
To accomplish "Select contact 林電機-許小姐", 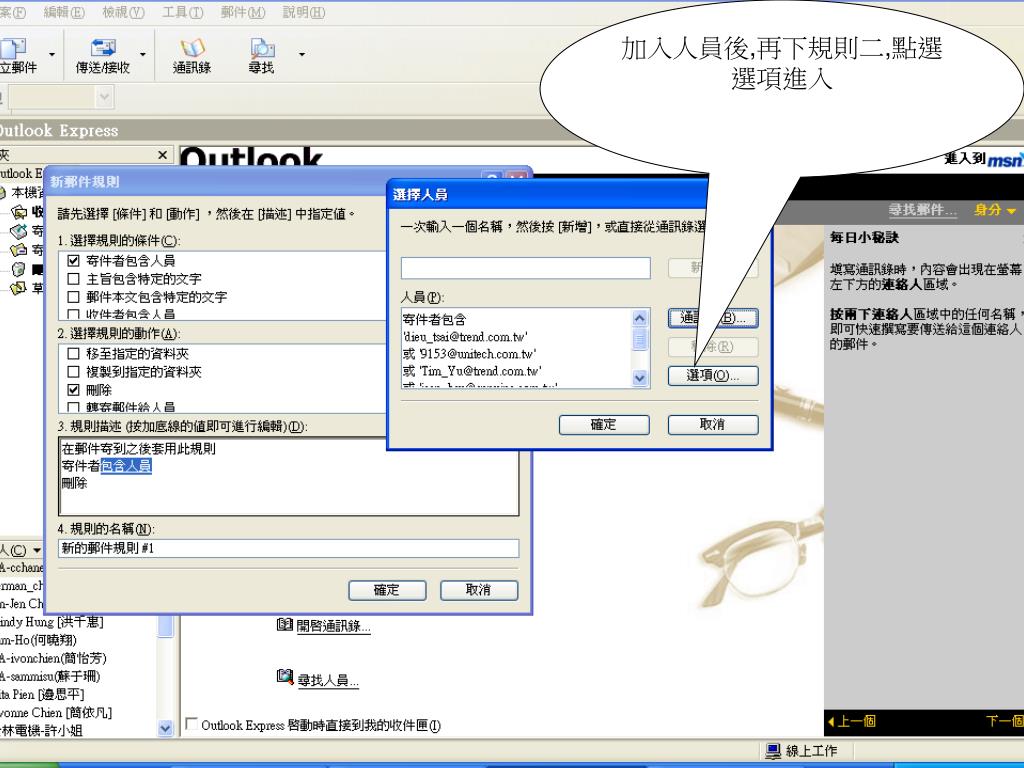I will click(x=41, y=730).
